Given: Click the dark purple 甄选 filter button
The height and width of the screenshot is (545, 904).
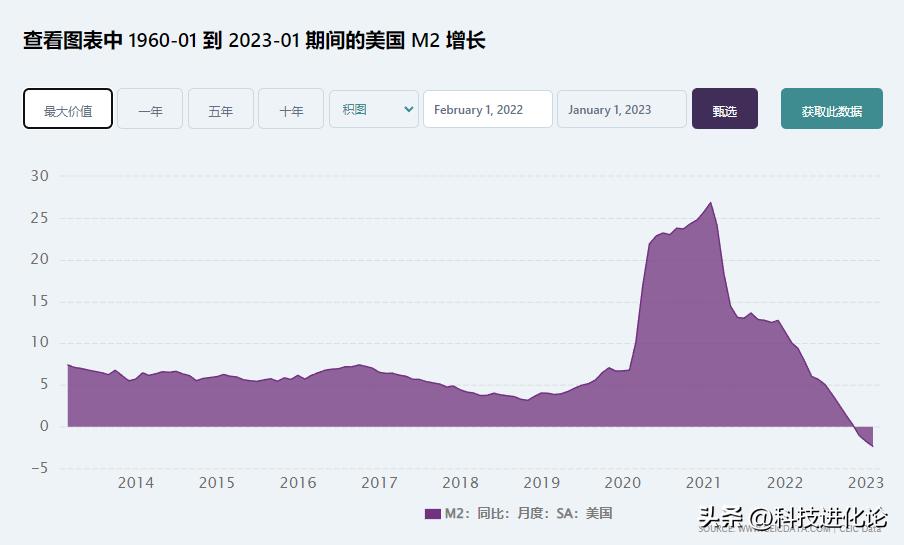Looking at the screenshot, I should (x=725, y=109).
